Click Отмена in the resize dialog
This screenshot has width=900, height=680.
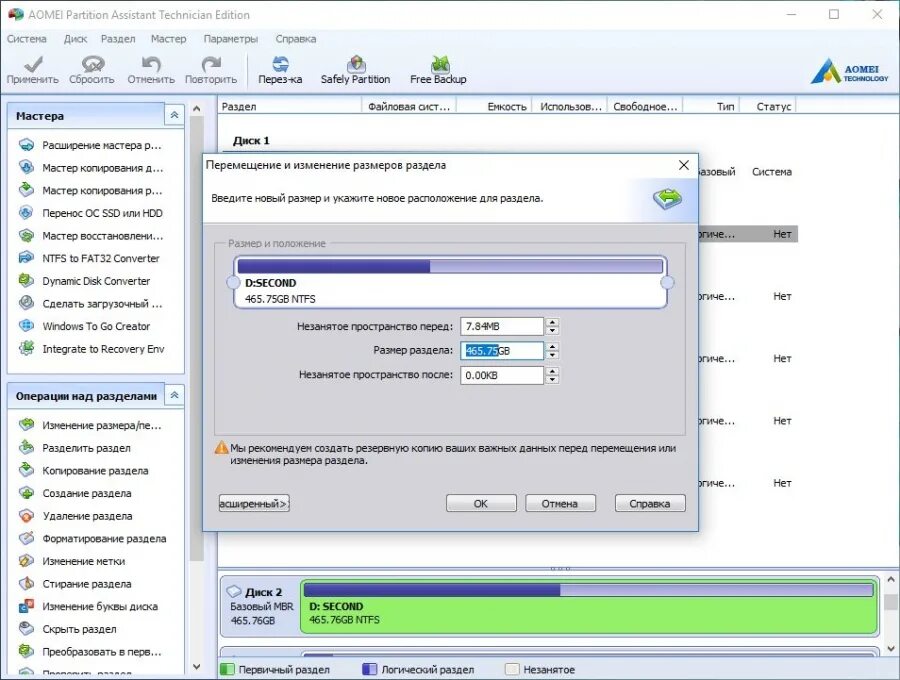click(560, 503)
